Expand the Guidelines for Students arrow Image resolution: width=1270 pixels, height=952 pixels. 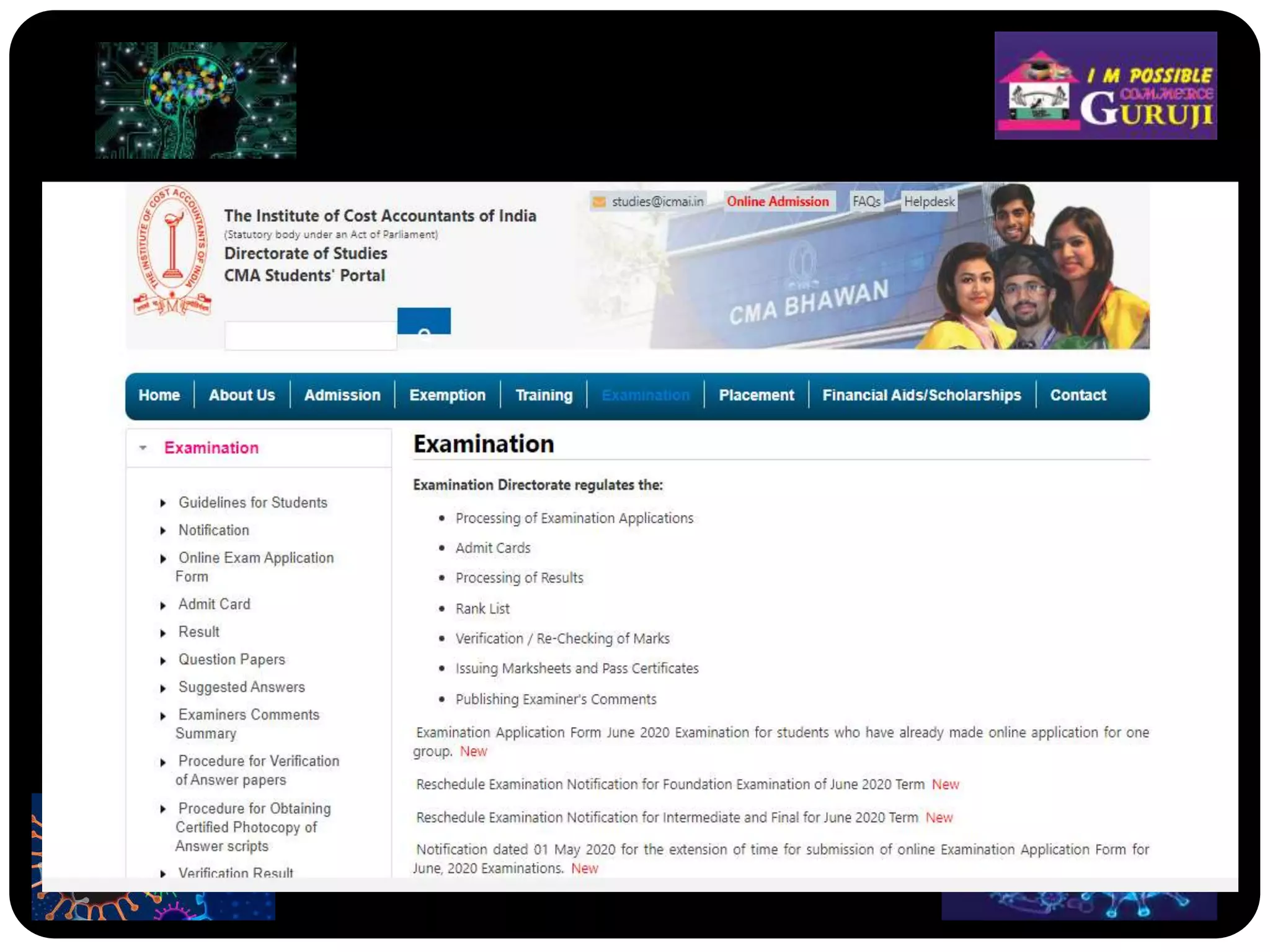pos(163,503)
